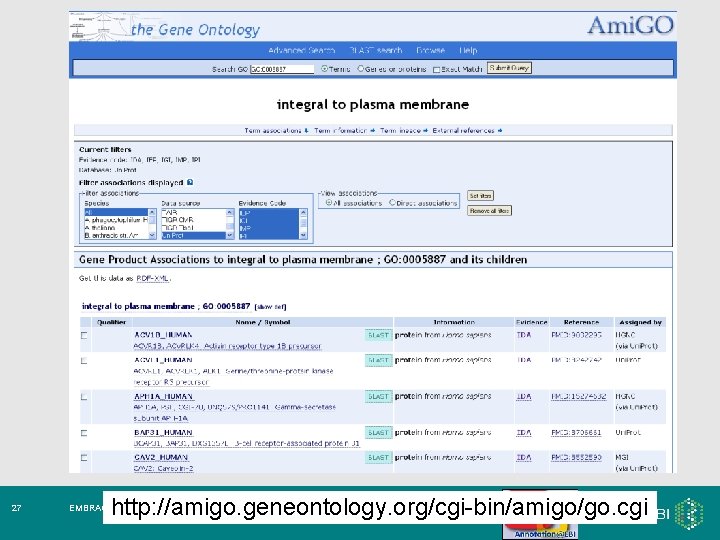Screen dimensions: 720x540
Task: Open the RDF-XML data link
Action: point(153,278)
